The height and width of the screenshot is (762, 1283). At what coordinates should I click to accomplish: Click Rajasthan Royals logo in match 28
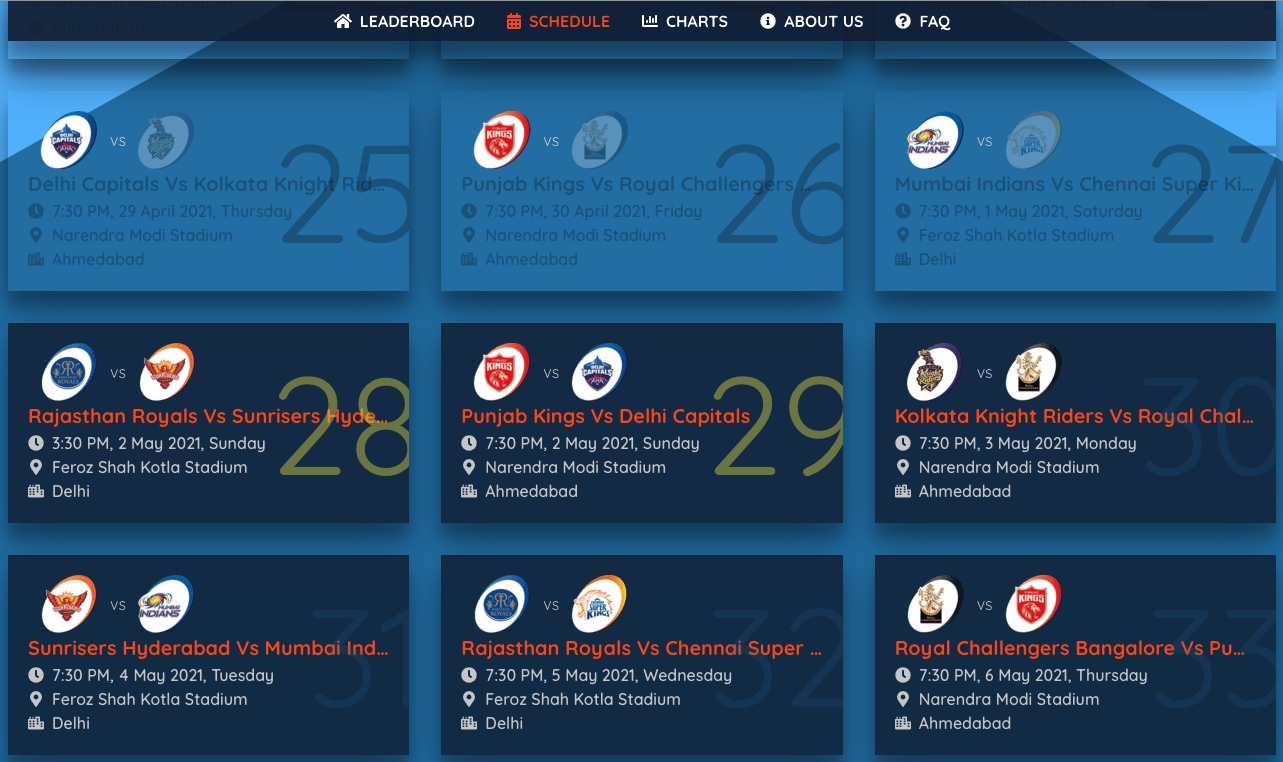pyautogui.click(x=67, y=373)
